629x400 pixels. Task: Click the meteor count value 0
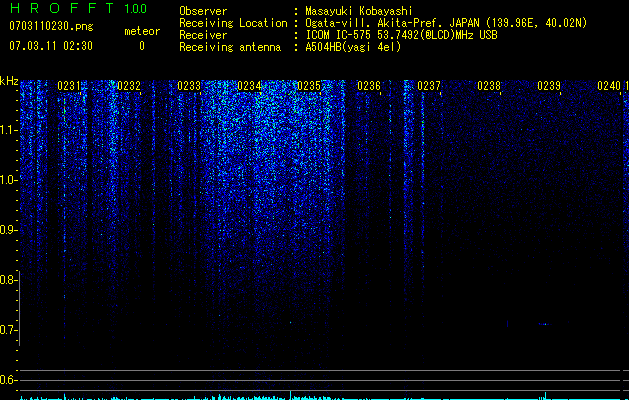pyautogui.click(x=142, y=46)
